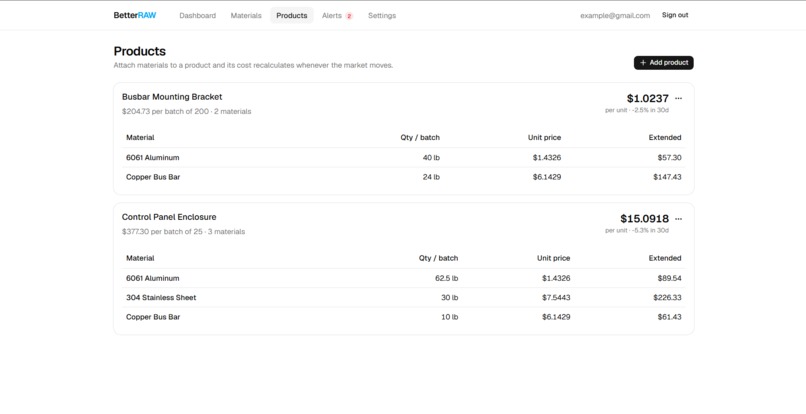
Task: Click the example@gmail.com account email
Action: click(615, 15)
